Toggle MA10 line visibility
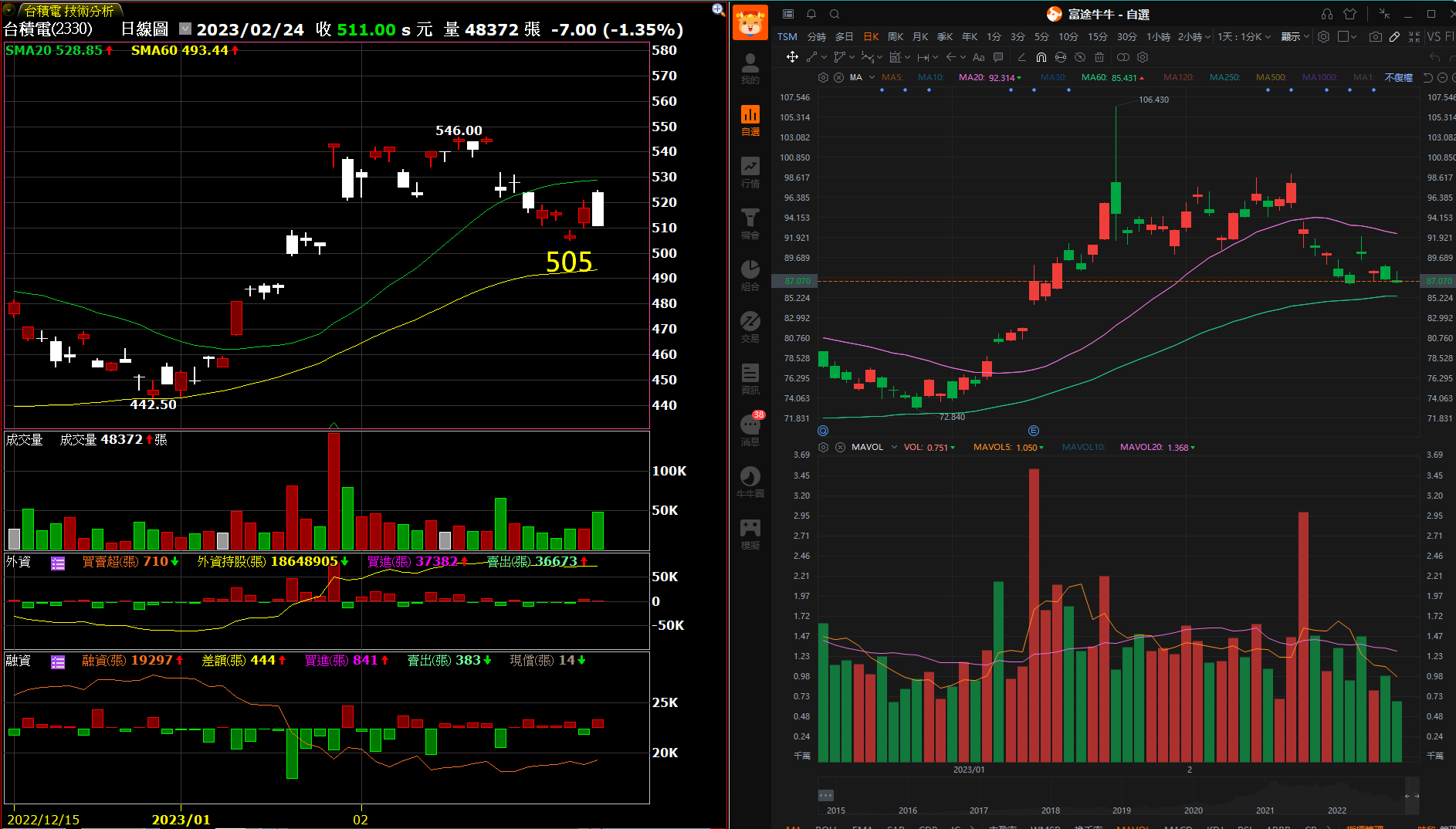 coord(930,77)
